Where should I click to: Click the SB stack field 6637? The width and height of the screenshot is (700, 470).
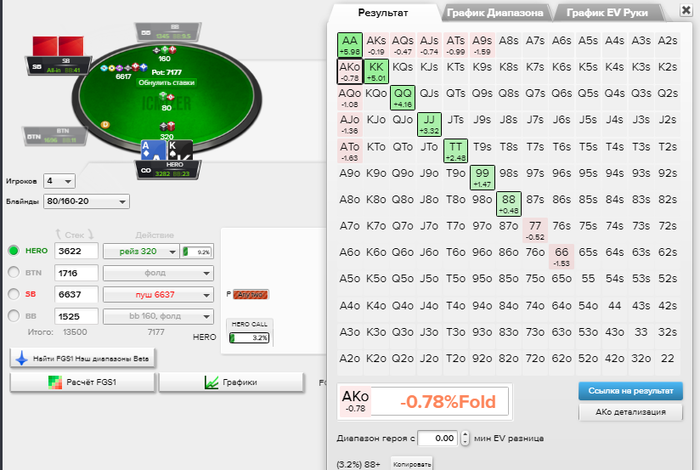[76, 295]
